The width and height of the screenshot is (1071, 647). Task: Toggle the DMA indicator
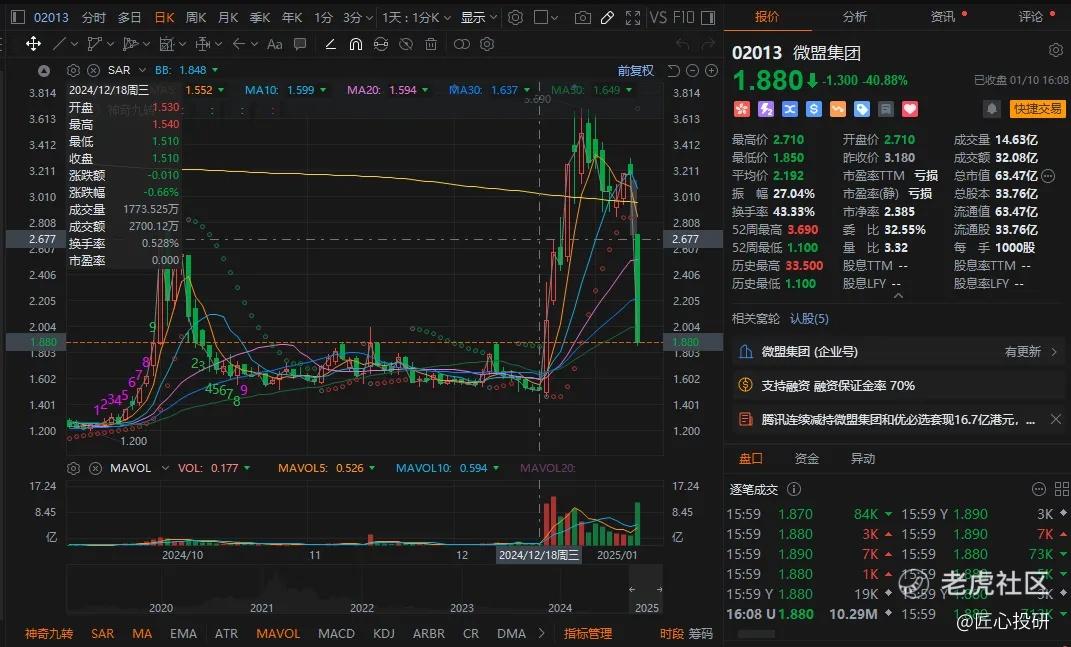tap(512, 634)
